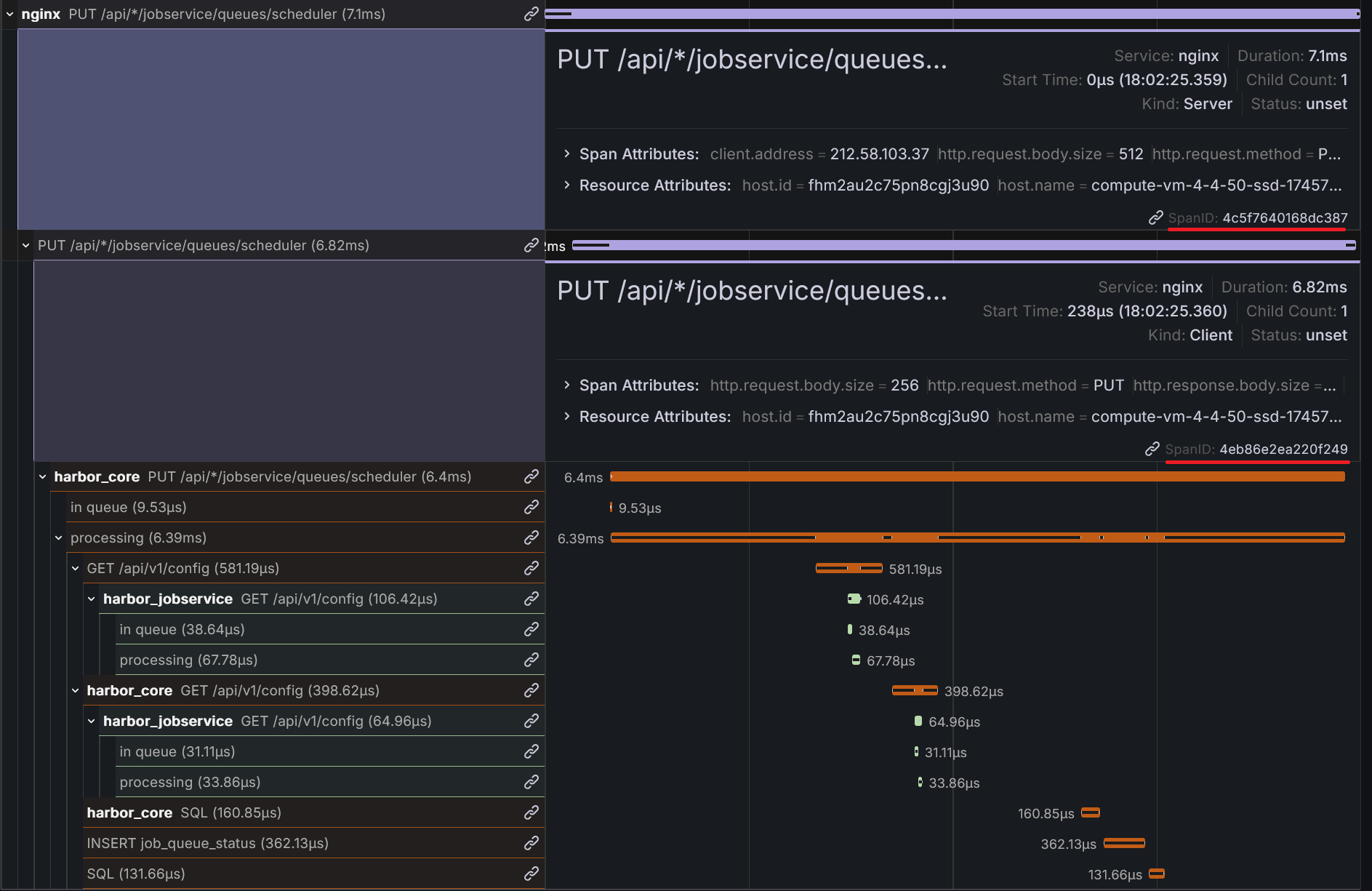The width and height of the screenshot is (1372, 891).
Task: Select the harbor_core GET /api/v1/config (398.62µs) row
Action: (291, 690)
